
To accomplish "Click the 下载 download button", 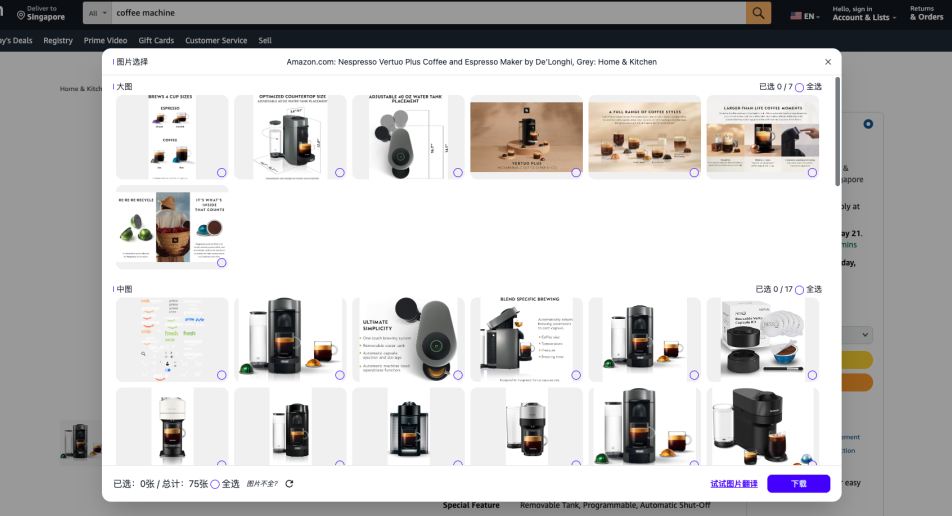I will coord(798,484).
